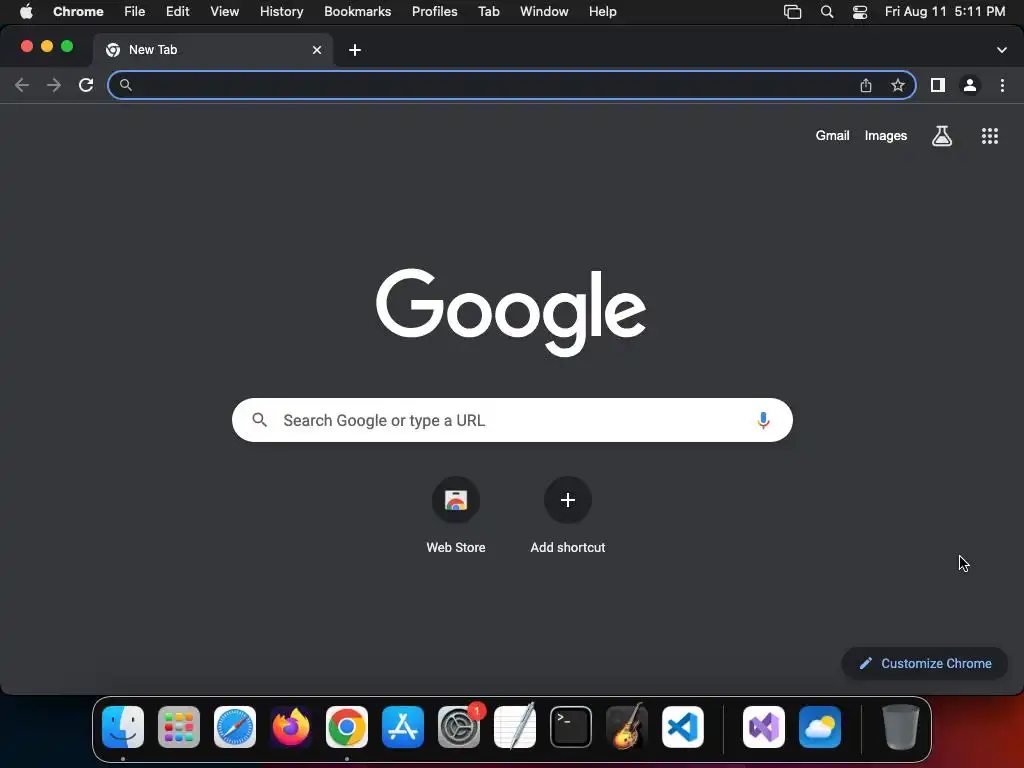This screenshot has height=768, width=1024.
Task: Open Control Center in menu bar
Action: (x=860, y=12)
